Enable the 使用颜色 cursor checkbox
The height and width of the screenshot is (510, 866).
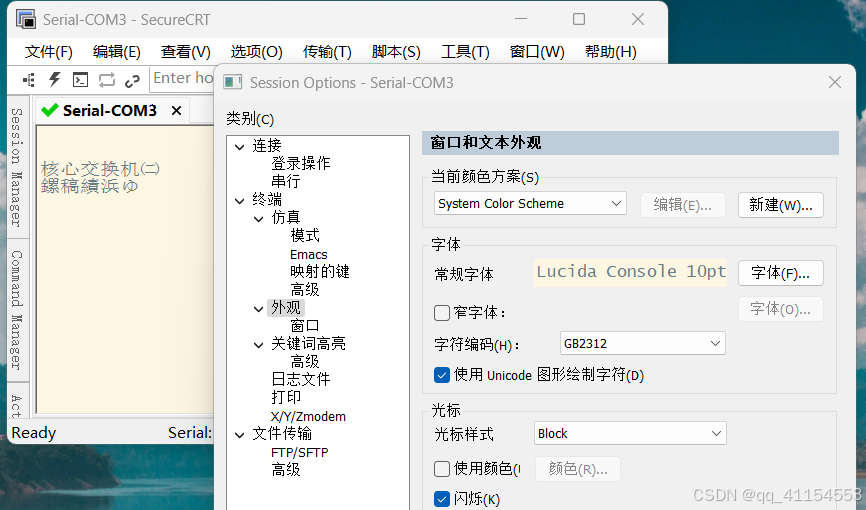pos(442,469)
